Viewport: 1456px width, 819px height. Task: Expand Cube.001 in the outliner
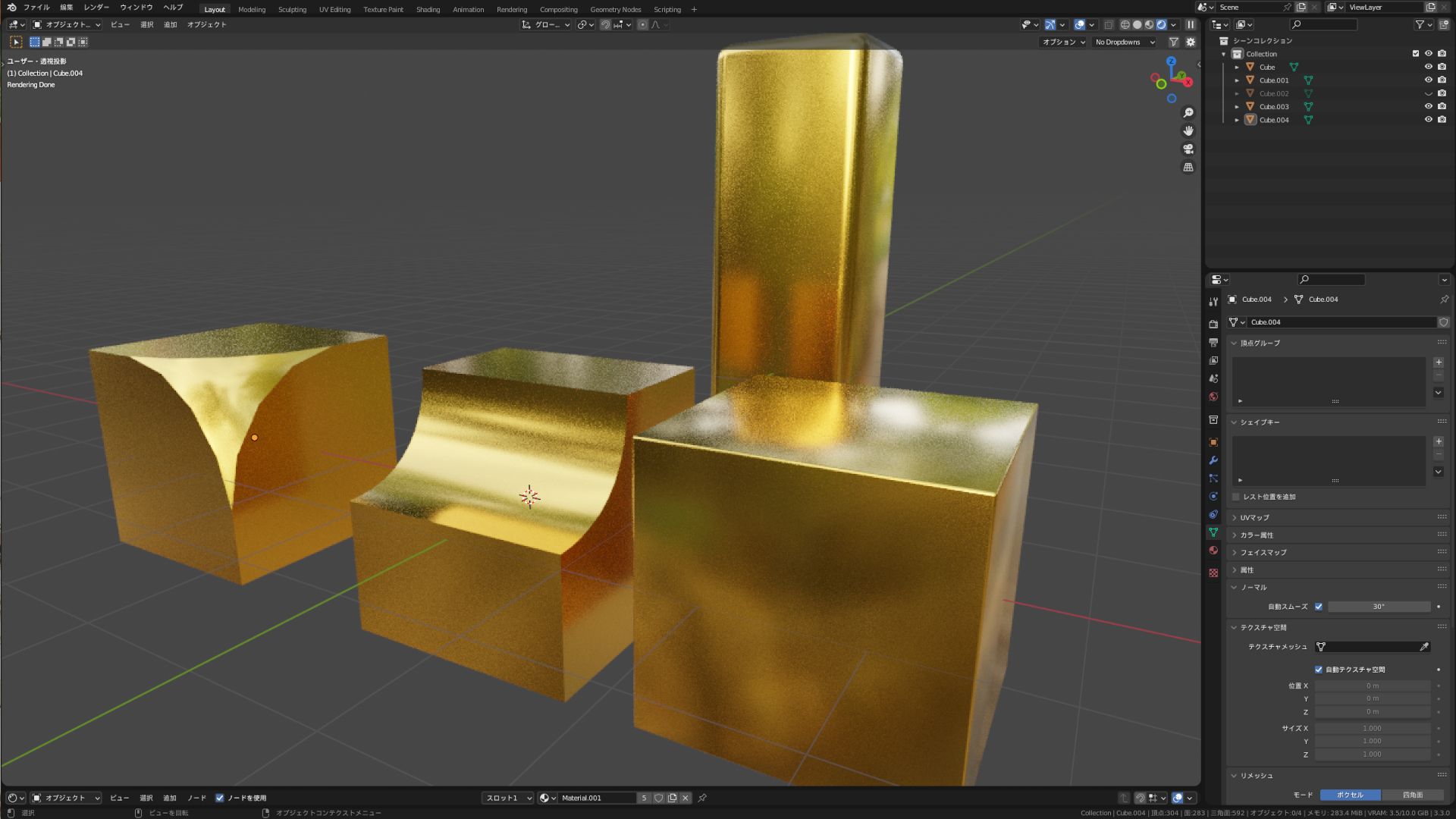tap(1237, 80)
